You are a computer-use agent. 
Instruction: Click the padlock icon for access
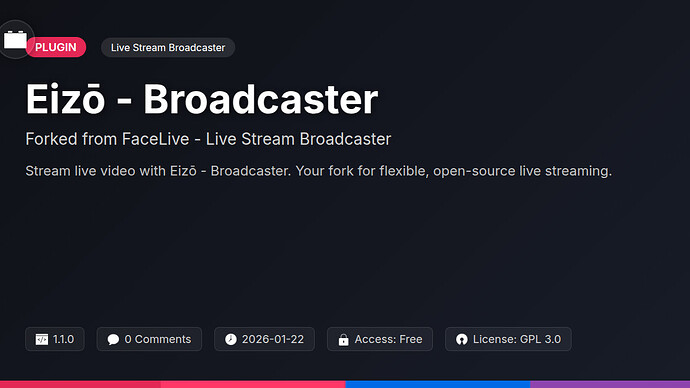pyautogui.click(x=344, y=340)
